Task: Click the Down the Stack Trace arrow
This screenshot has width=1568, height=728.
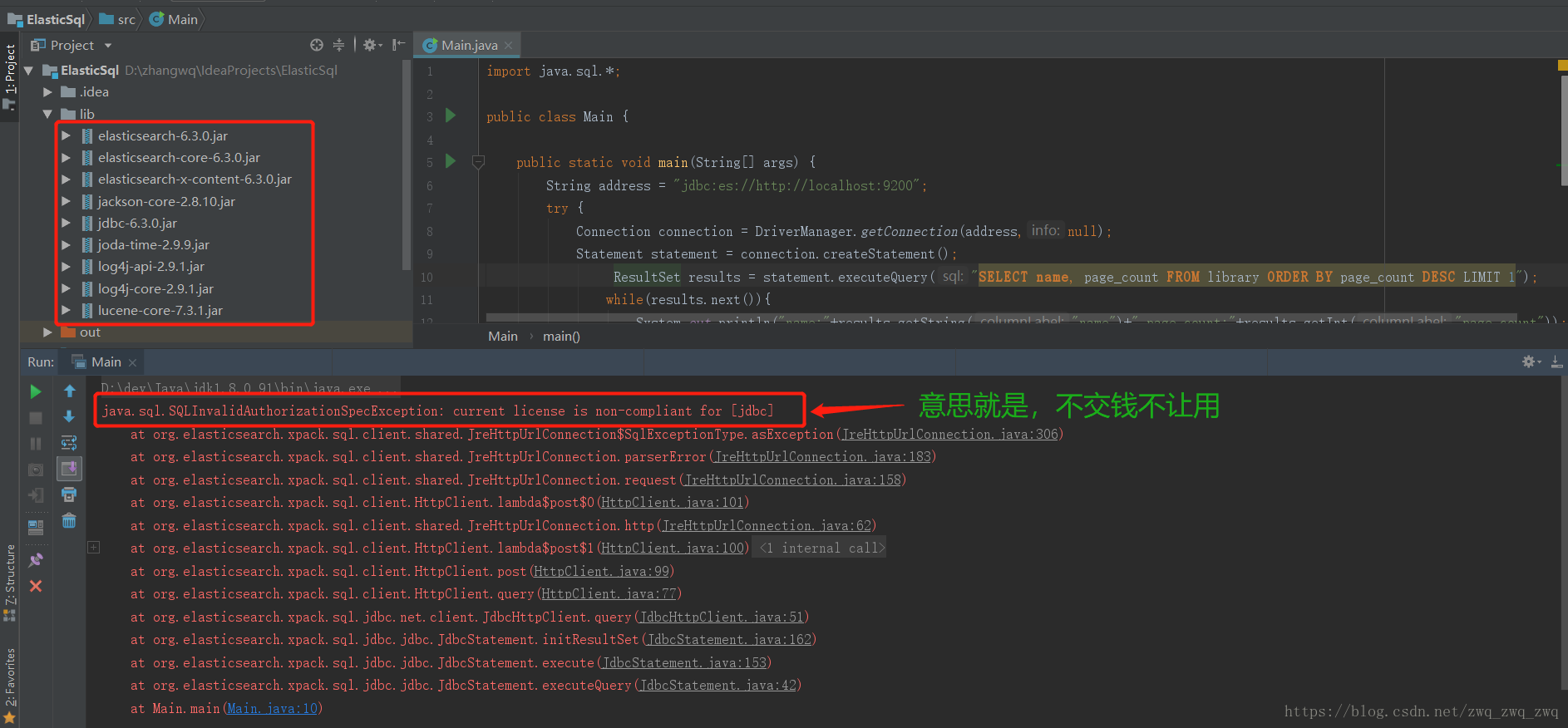Action: [x=70, y=417]
